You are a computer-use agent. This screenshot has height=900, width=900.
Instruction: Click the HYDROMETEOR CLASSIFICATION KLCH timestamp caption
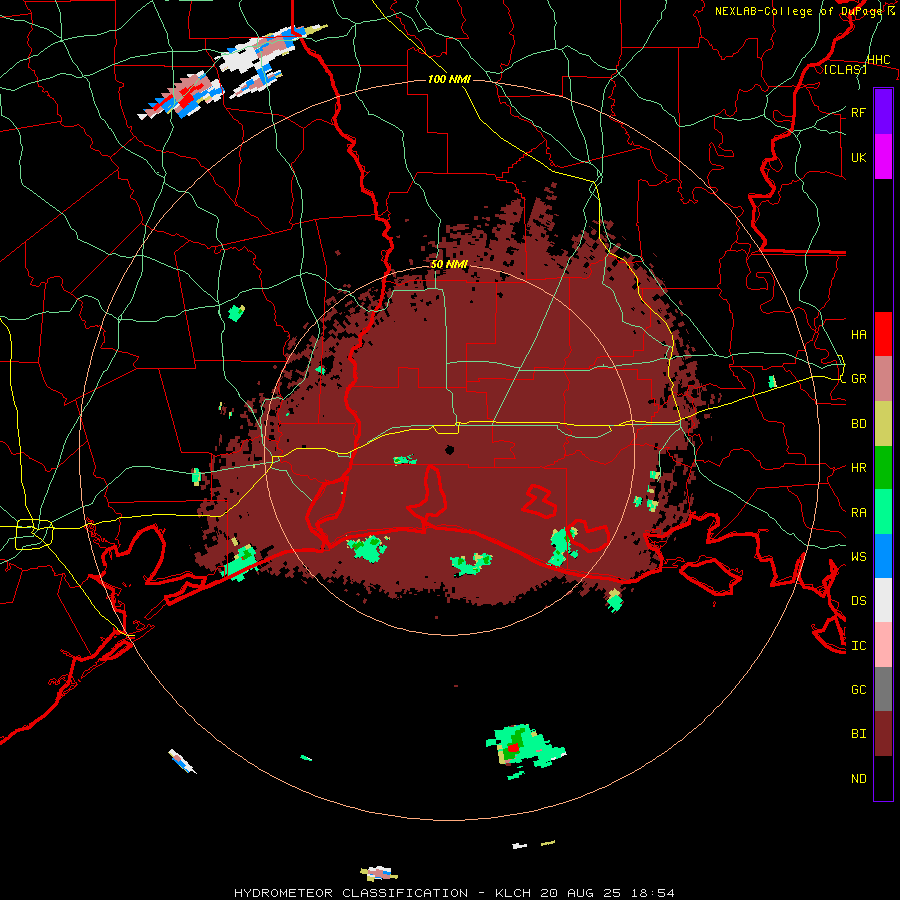click(x=454, y=893)
